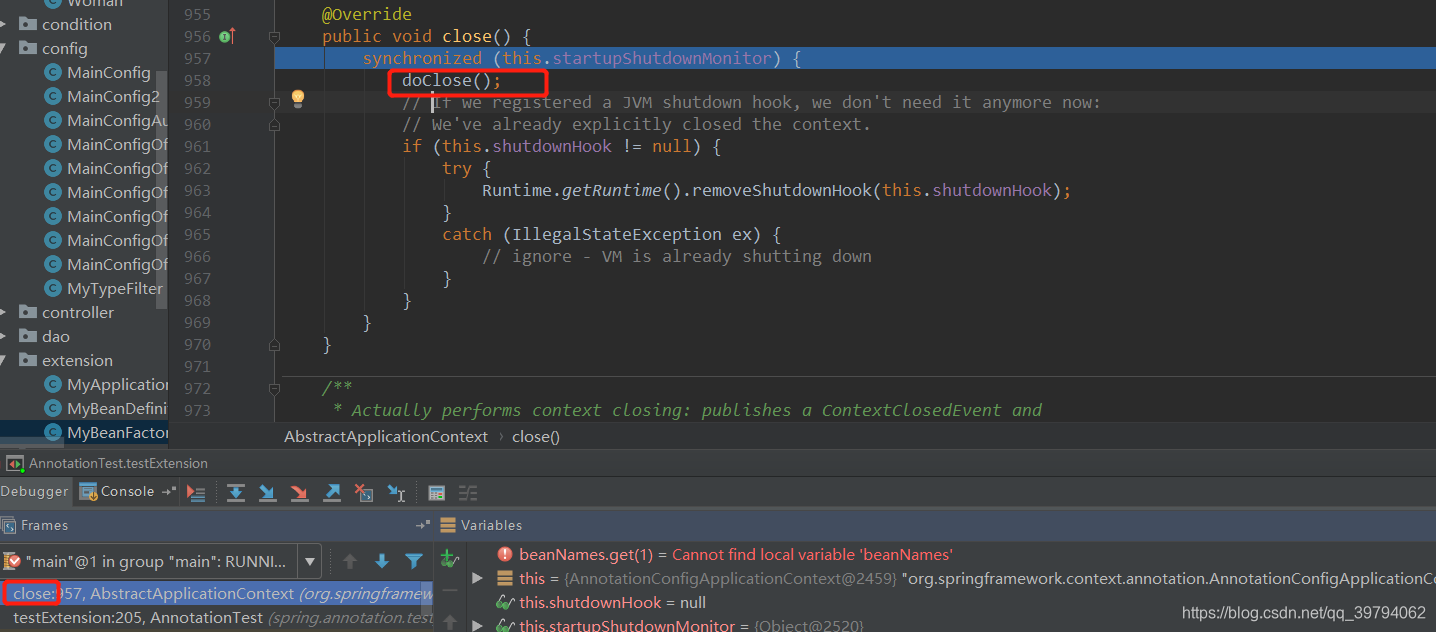
Task: Click the Remove Watch minus icon
Action: coord(450,590)
